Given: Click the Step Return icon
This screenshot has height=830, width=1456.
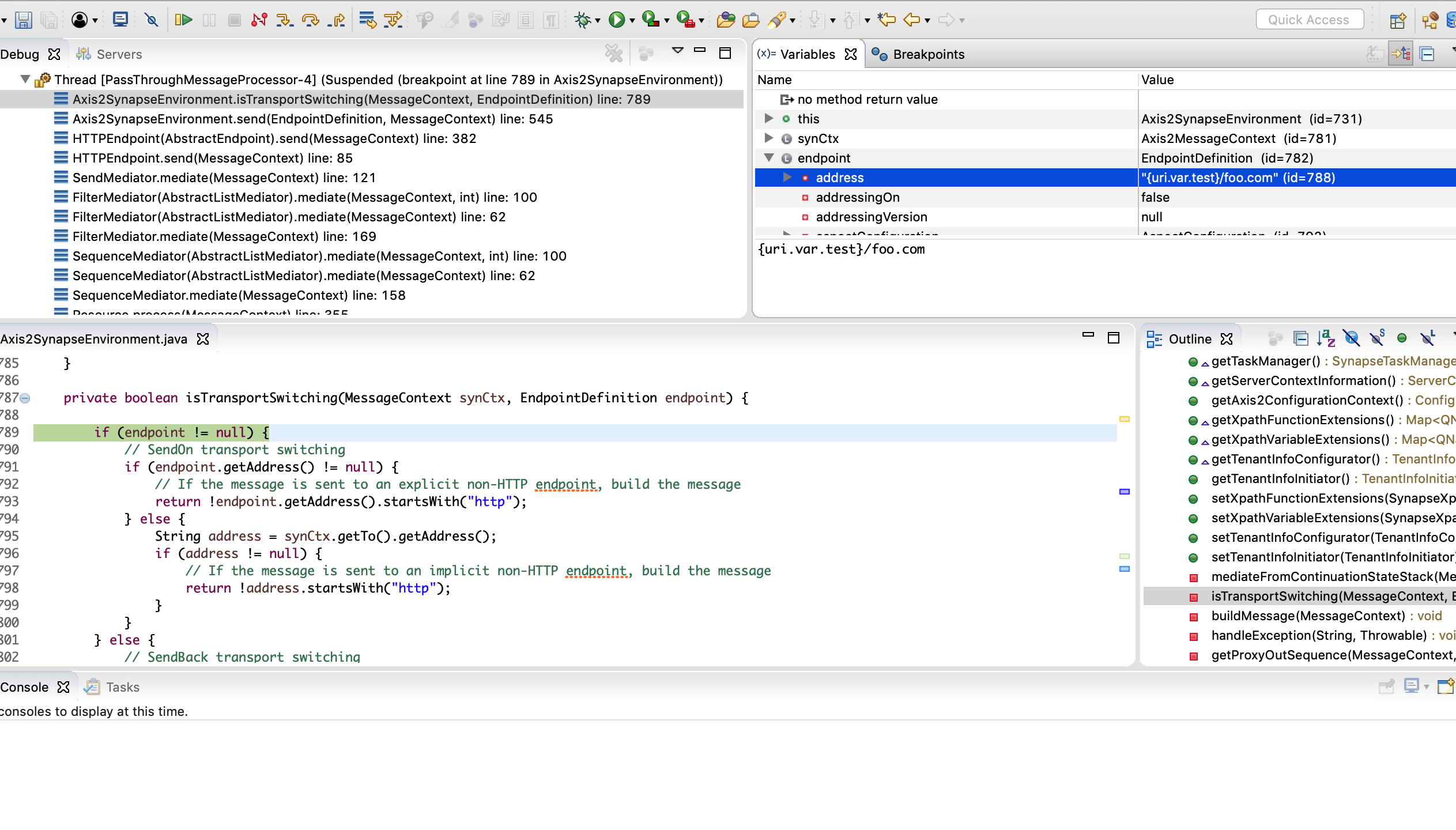Looking at the screenshot, I should [x=337, y=20].
